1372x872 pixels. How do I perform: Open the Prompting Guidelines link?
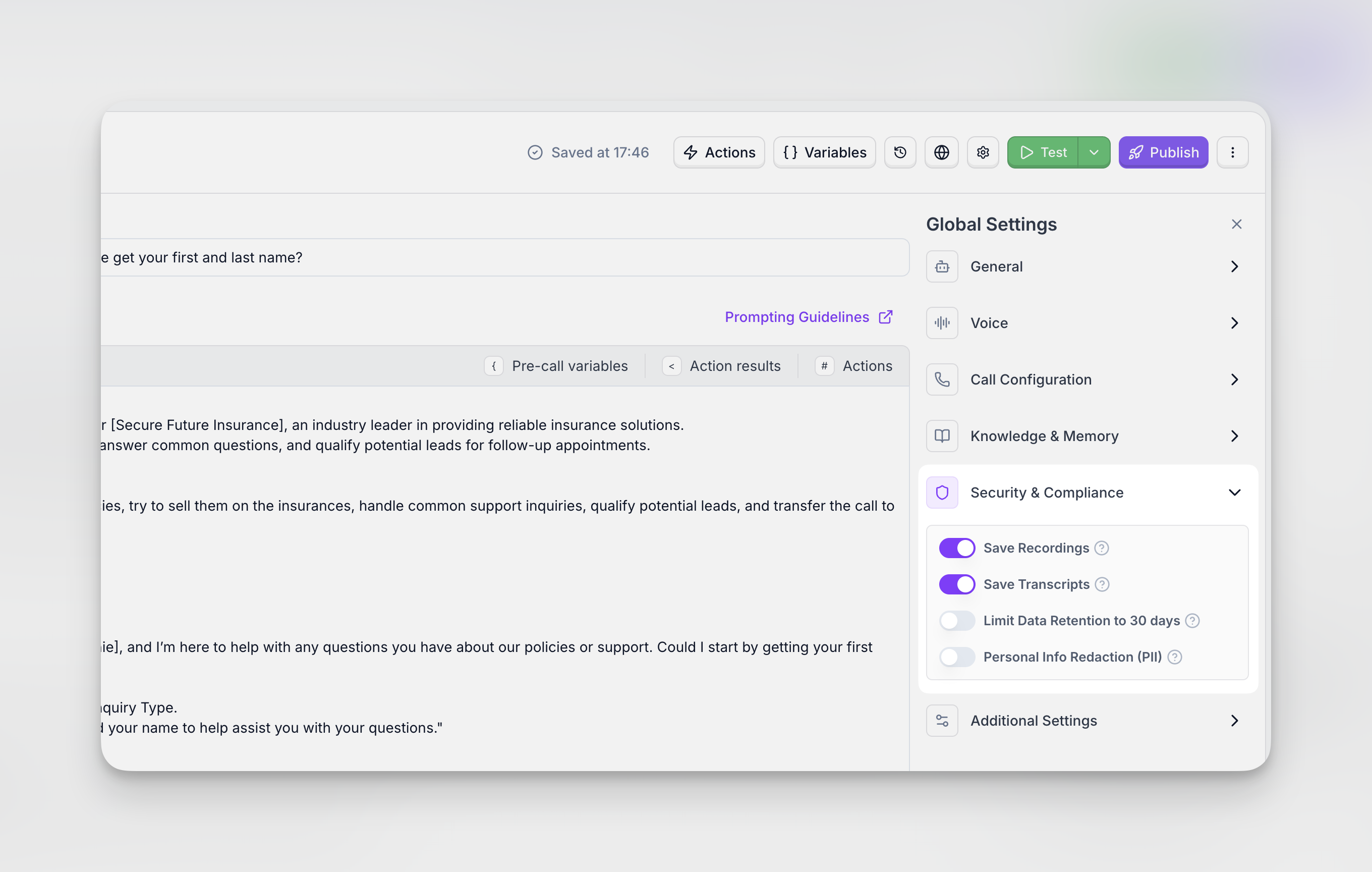(x=796, y=317)
